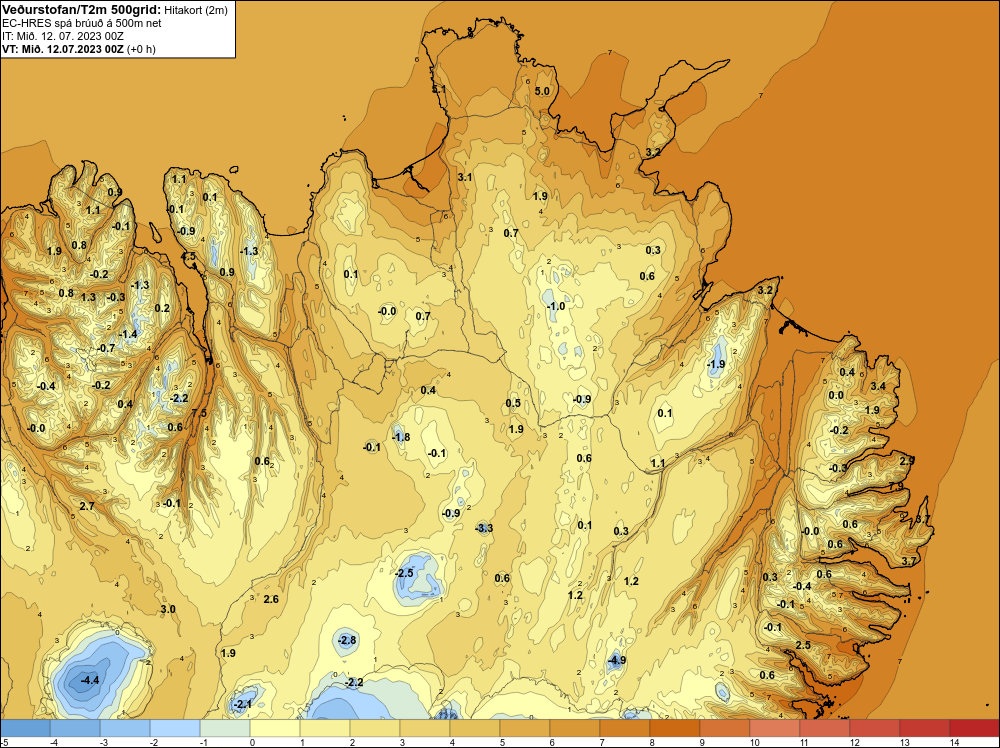This screenshot has height=748, width=1000.
Task: Click the '-2.8' temperature value
Action: 347,640
